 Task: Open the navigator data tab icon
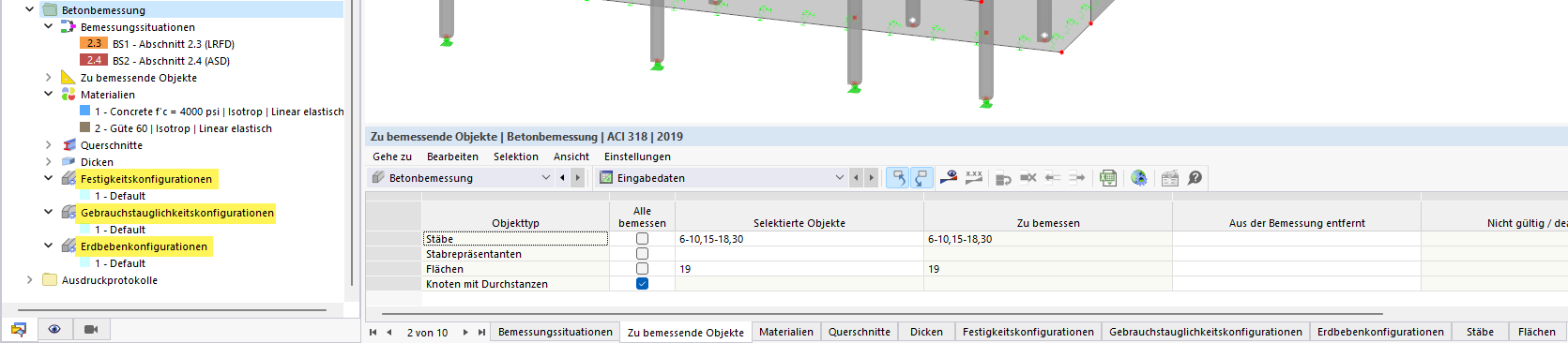19,329
